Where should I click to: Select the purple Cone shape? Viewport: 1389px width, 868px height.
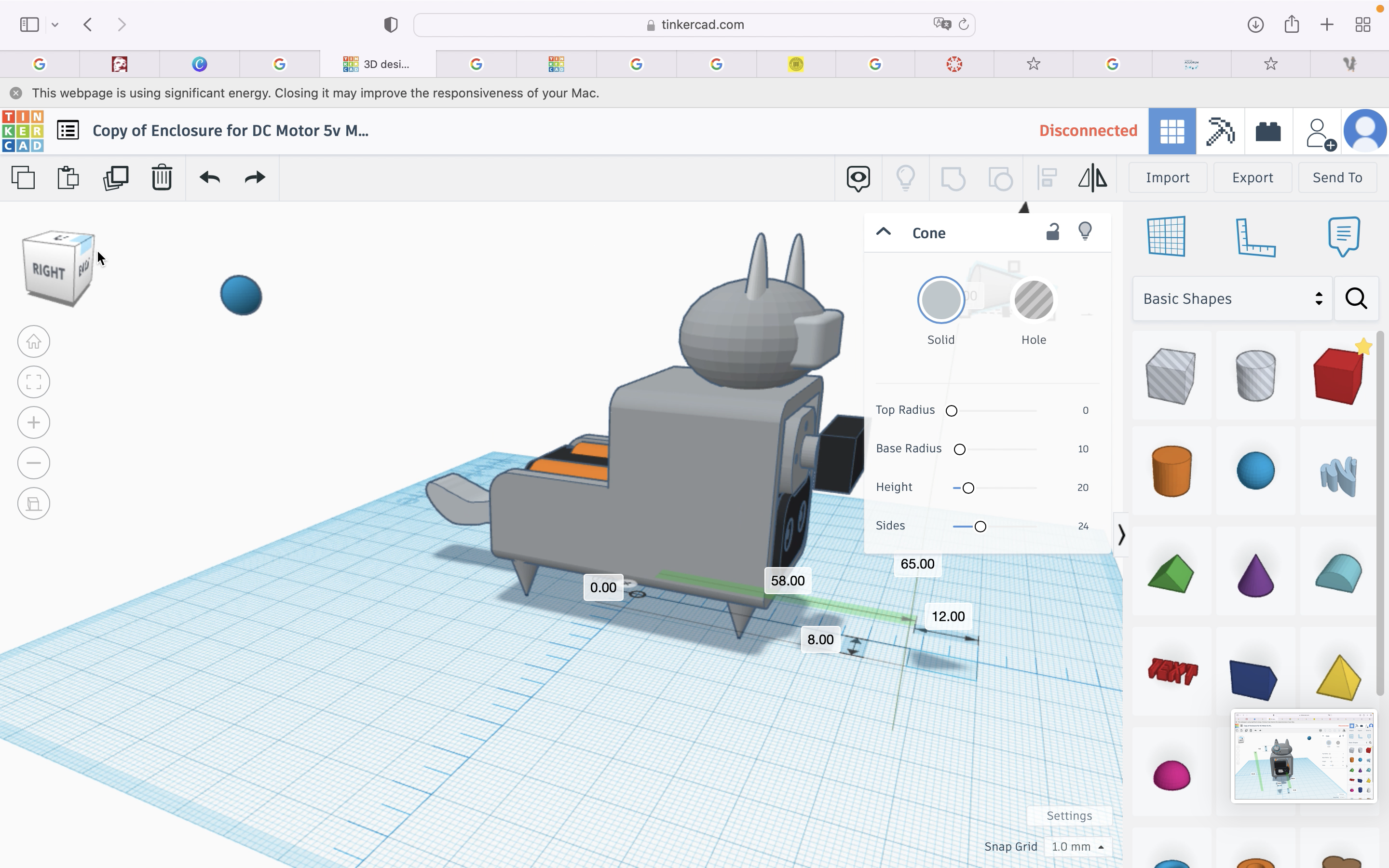[1255, 575]
